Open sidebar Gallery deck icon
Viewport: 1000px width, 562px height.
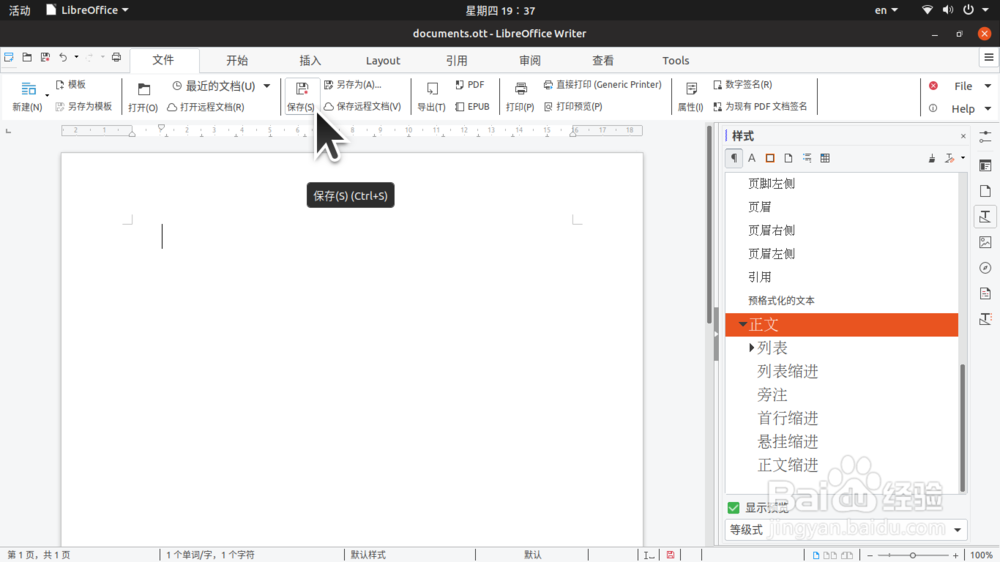[x=985, y=242]
